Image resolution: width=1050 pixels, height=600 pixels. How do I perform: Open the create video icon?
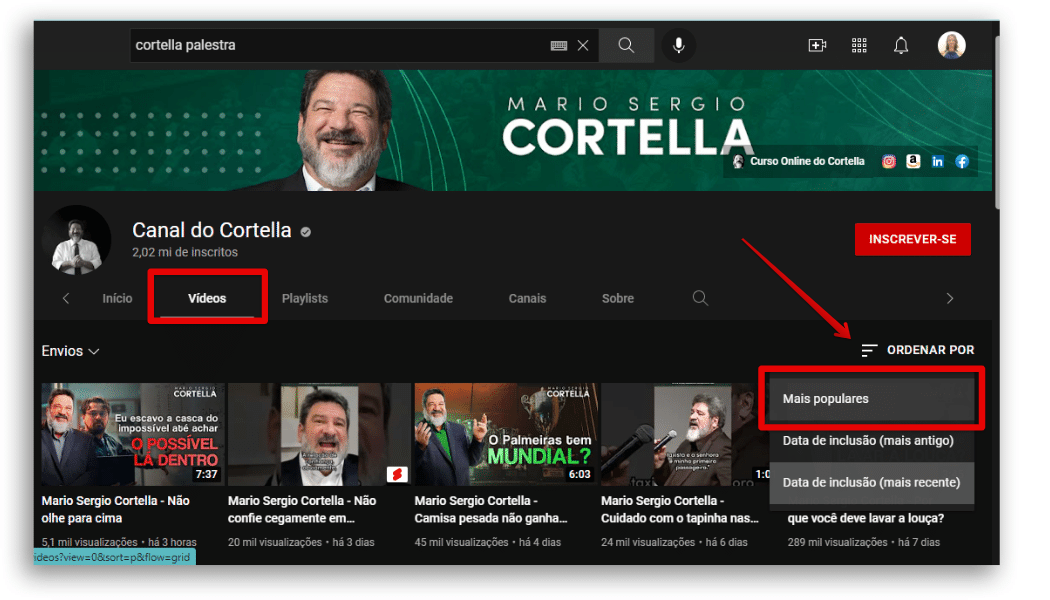[817, 45]
